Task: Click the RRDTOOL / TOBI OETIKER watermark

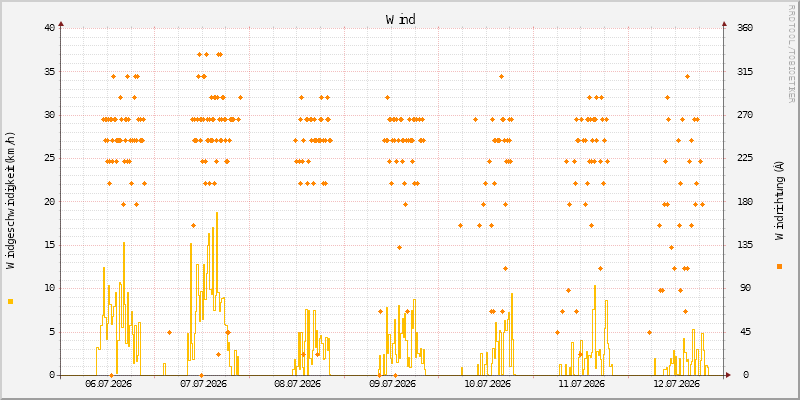Action: point(791,53)
